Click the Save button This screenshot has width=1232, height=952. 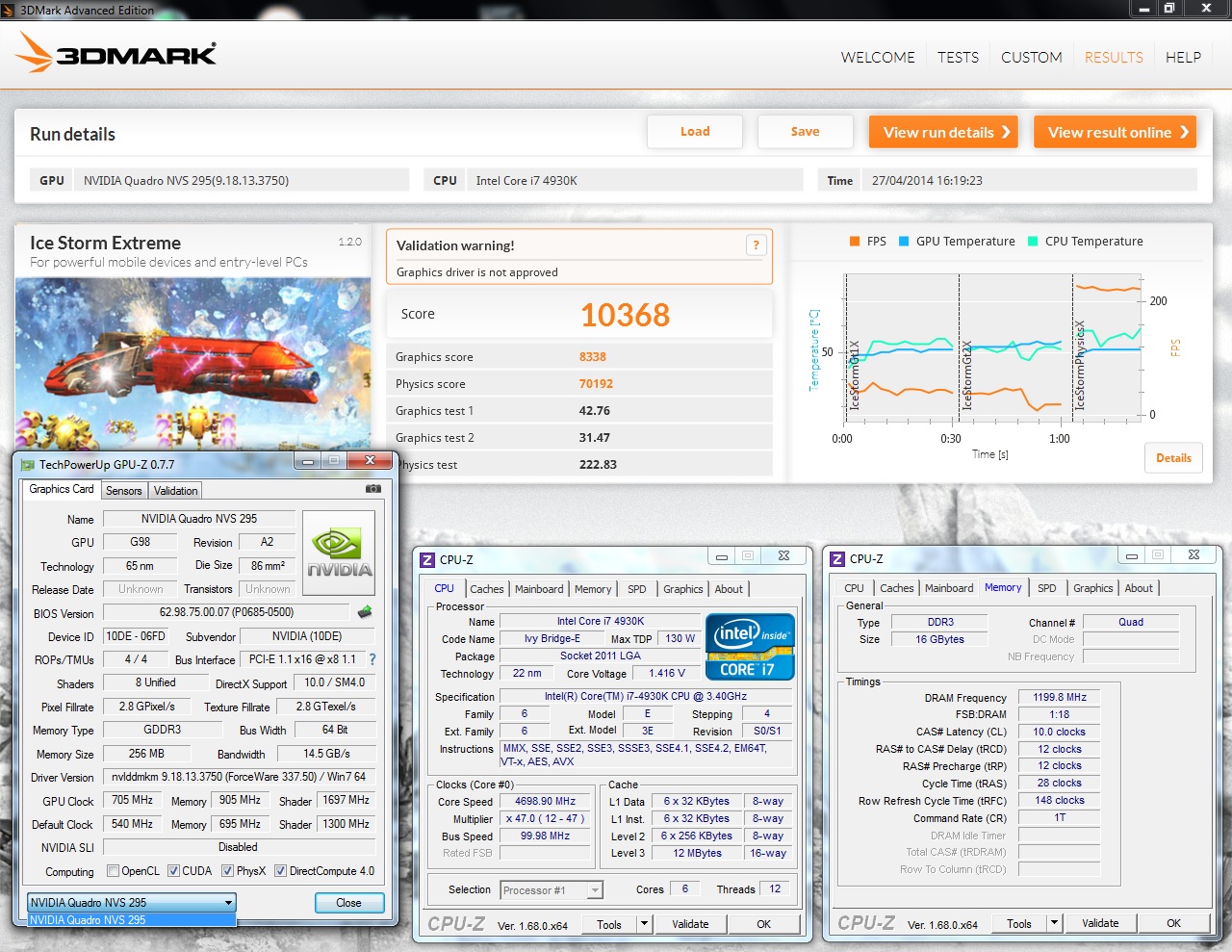point(806,132)
